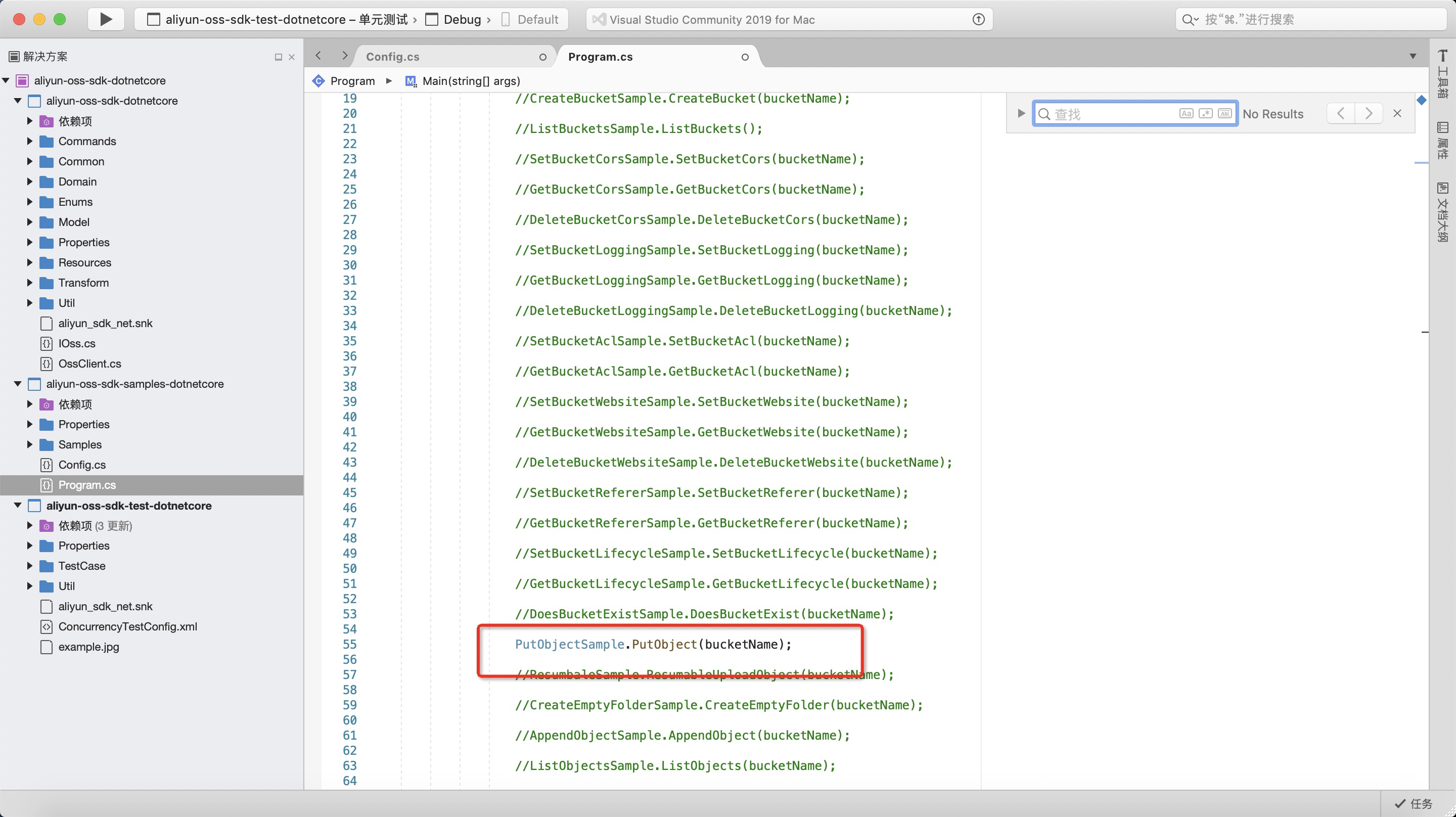Expand the Commands folder

(x=30, y=142)
